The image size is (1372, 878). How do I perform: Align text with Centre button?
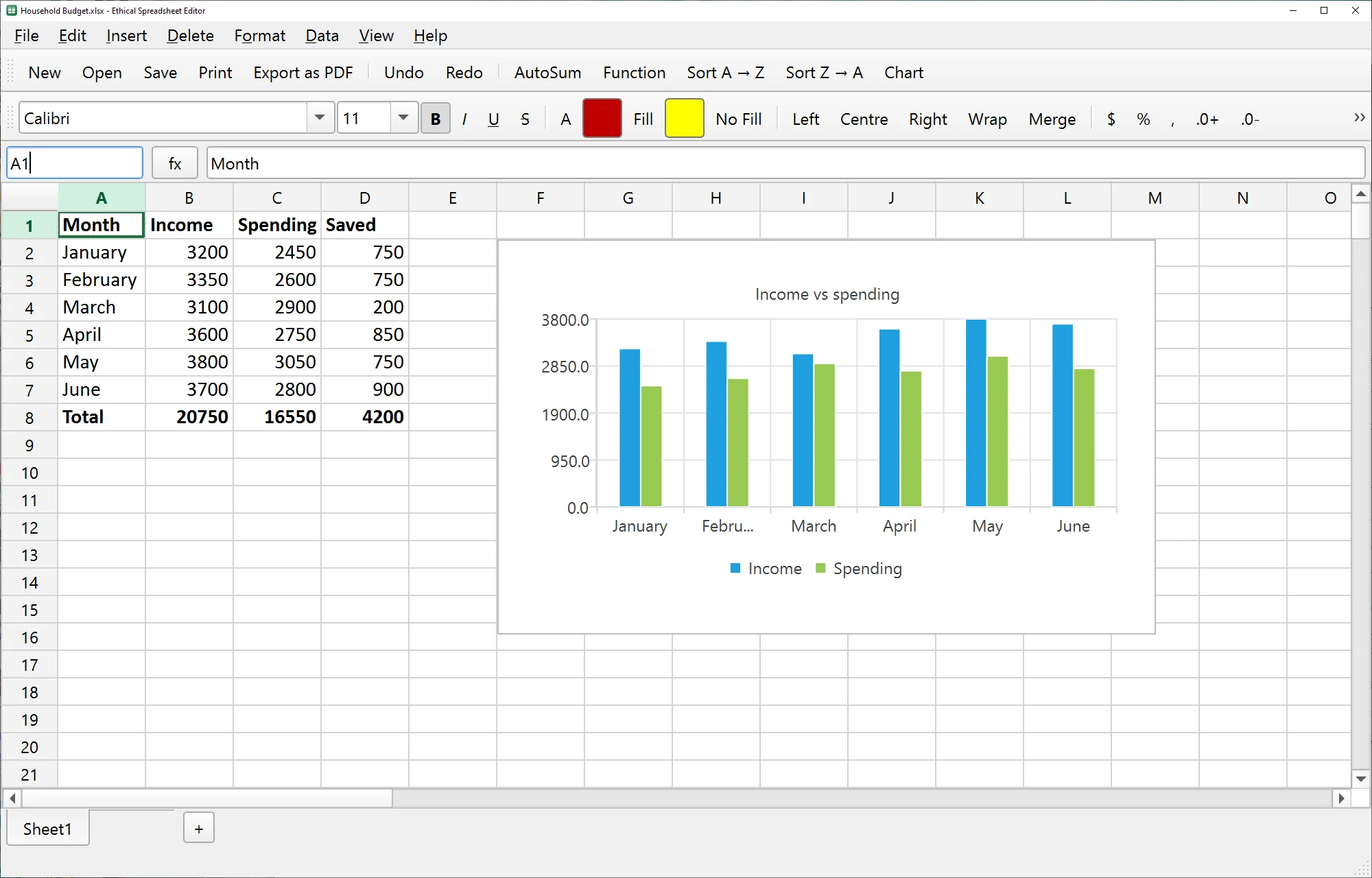point(864,119)
